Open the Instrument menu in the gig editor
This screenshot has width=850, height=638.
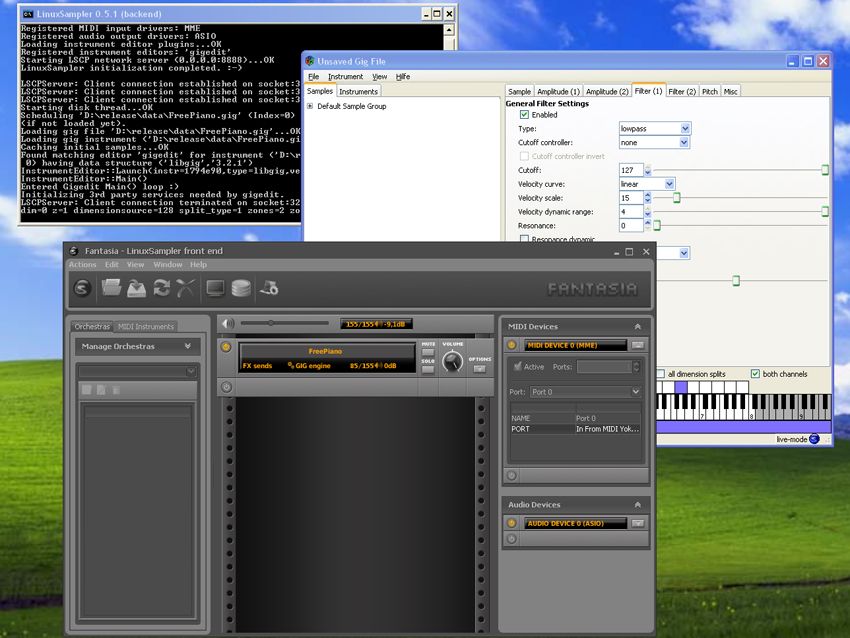click(346, 76)
